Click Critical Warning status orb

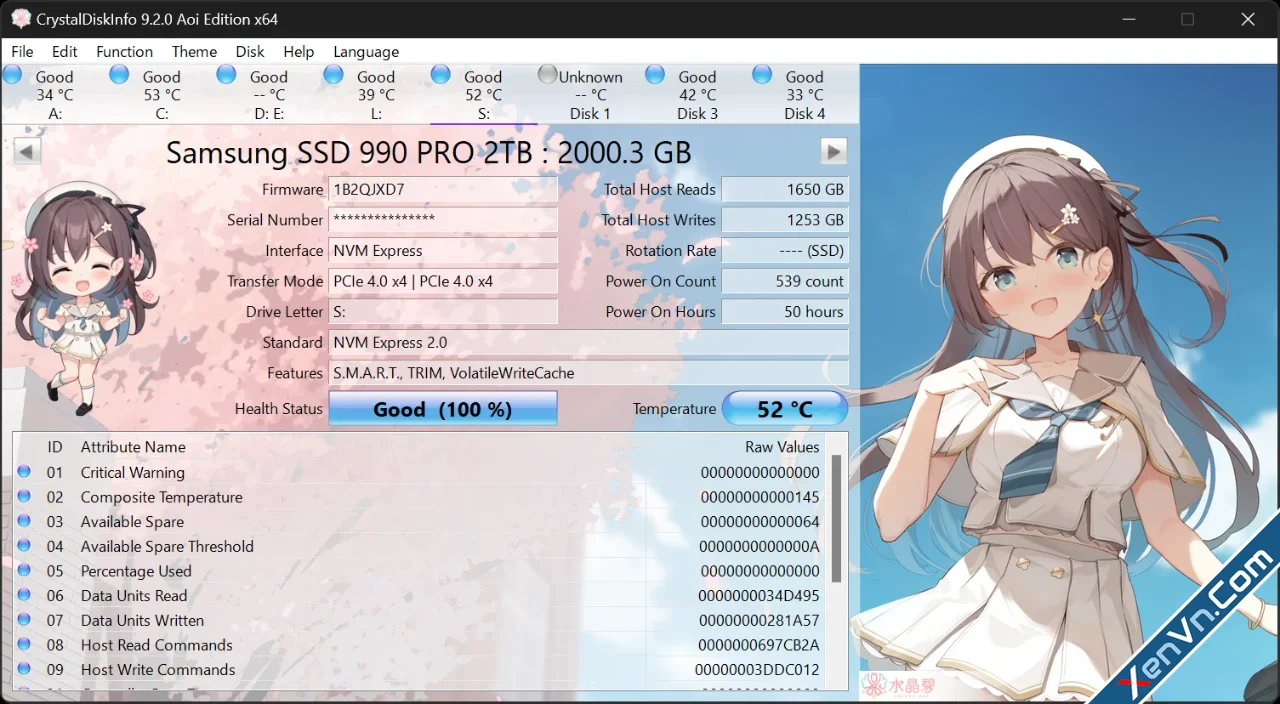click(24, 472)
